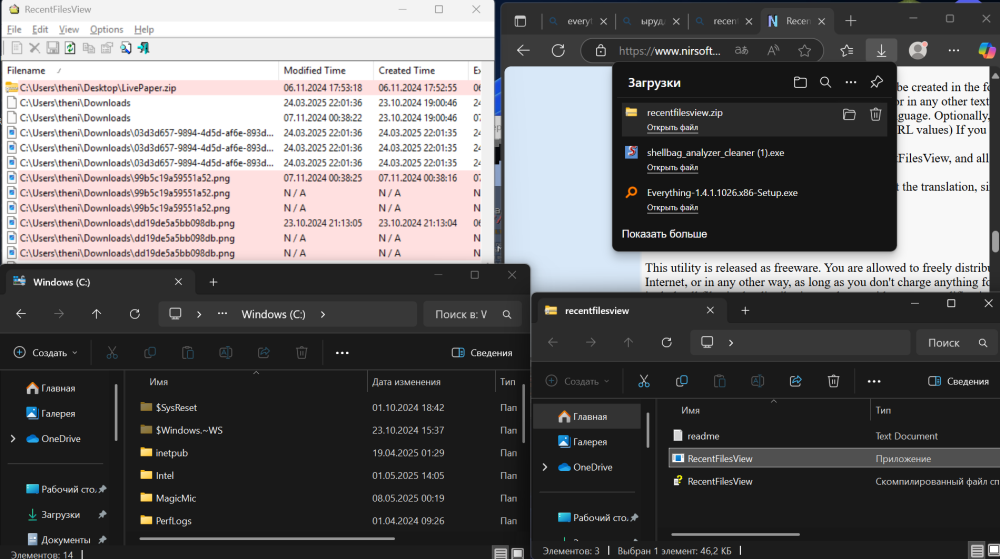
Task: Click the Properties icon in RecentFilesView toolbar
Action: pos(107,48)
